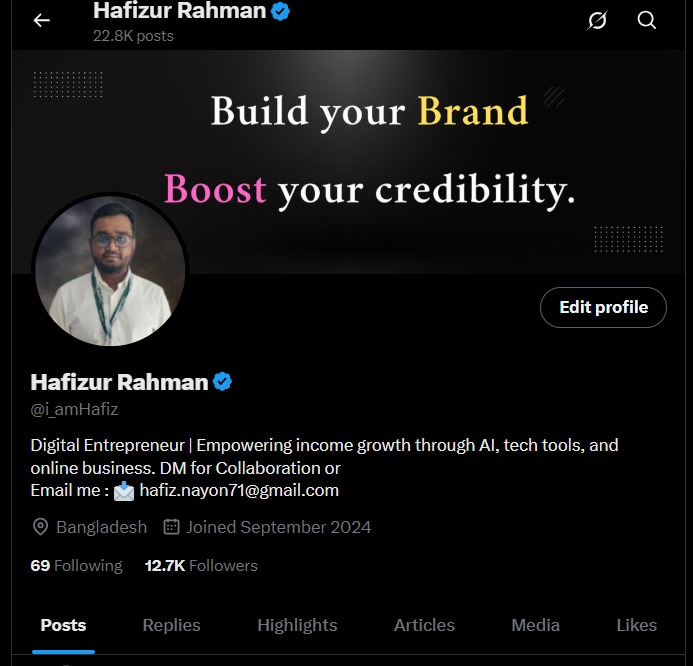Switch to the Articles tab

pos(424,625)
